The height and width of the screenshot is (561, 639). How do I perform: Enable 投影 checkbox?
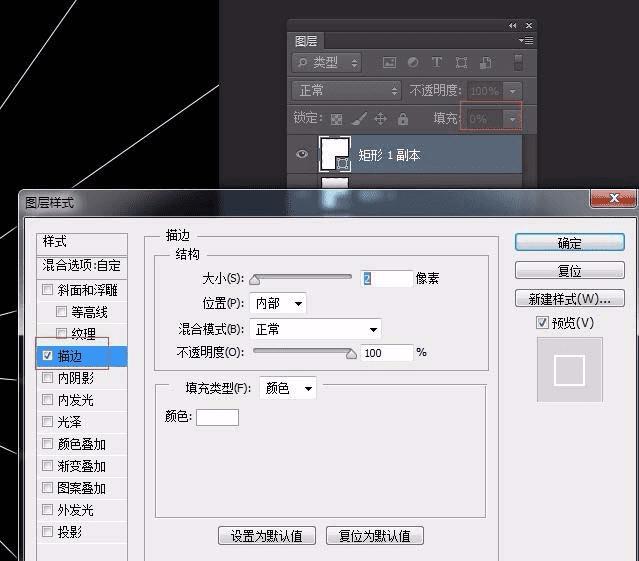coord(47,532)
